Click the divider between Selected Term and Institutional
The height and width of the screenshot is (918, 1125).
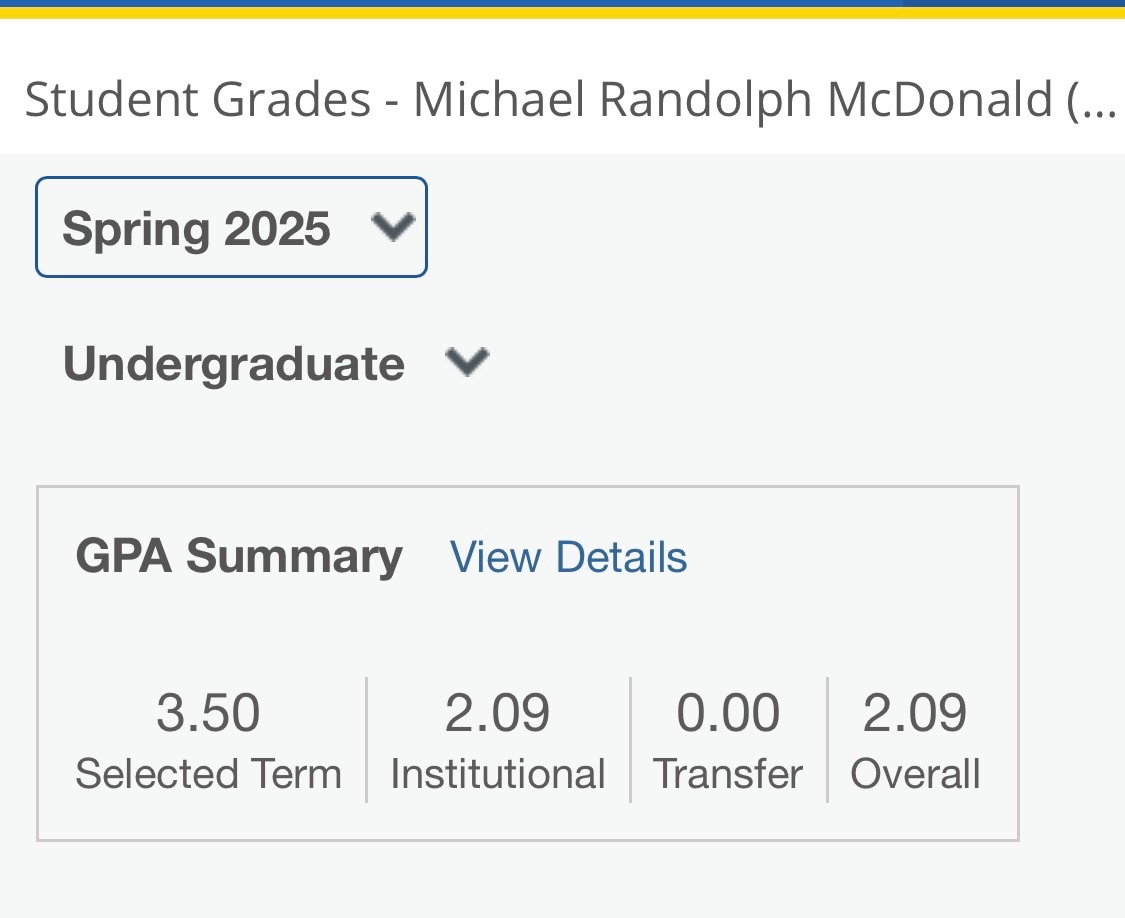(367, 740)
